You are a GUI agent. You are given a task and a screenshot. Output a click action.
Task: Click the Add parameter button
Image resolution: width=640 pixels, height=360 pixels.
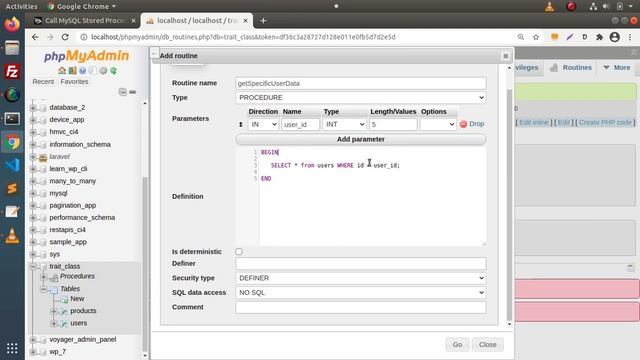tap(361, 139)
